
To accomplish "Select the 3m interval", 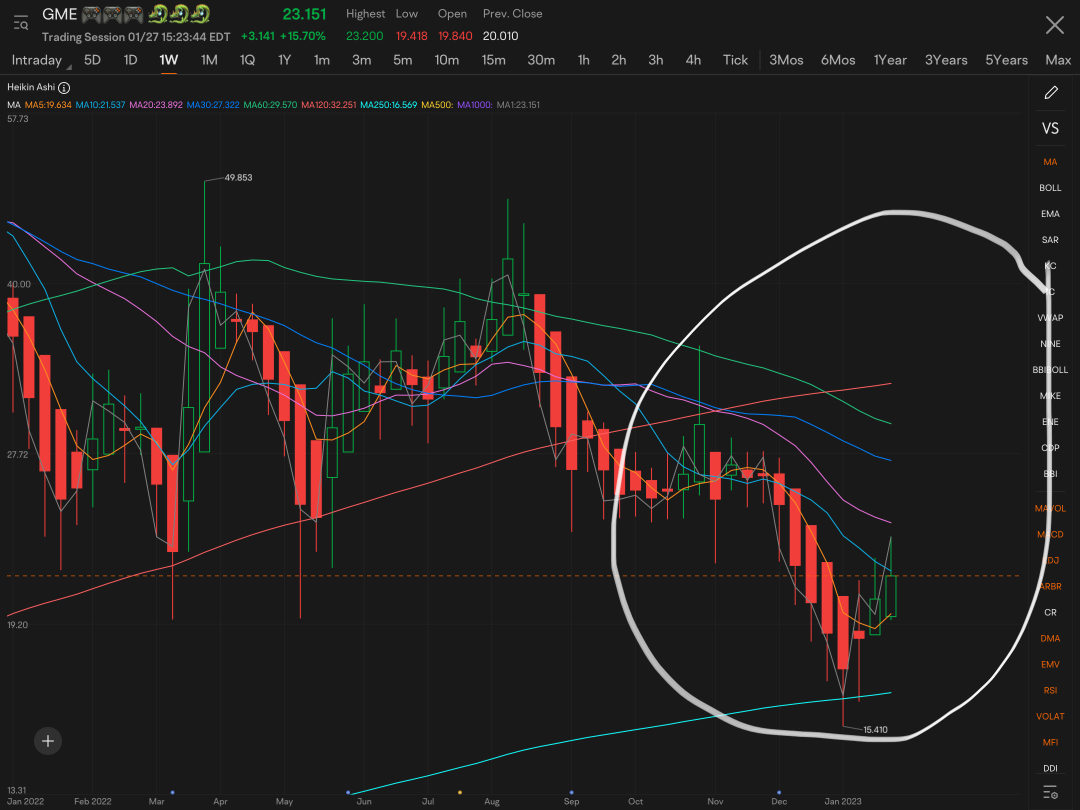I will click(362, 60).
